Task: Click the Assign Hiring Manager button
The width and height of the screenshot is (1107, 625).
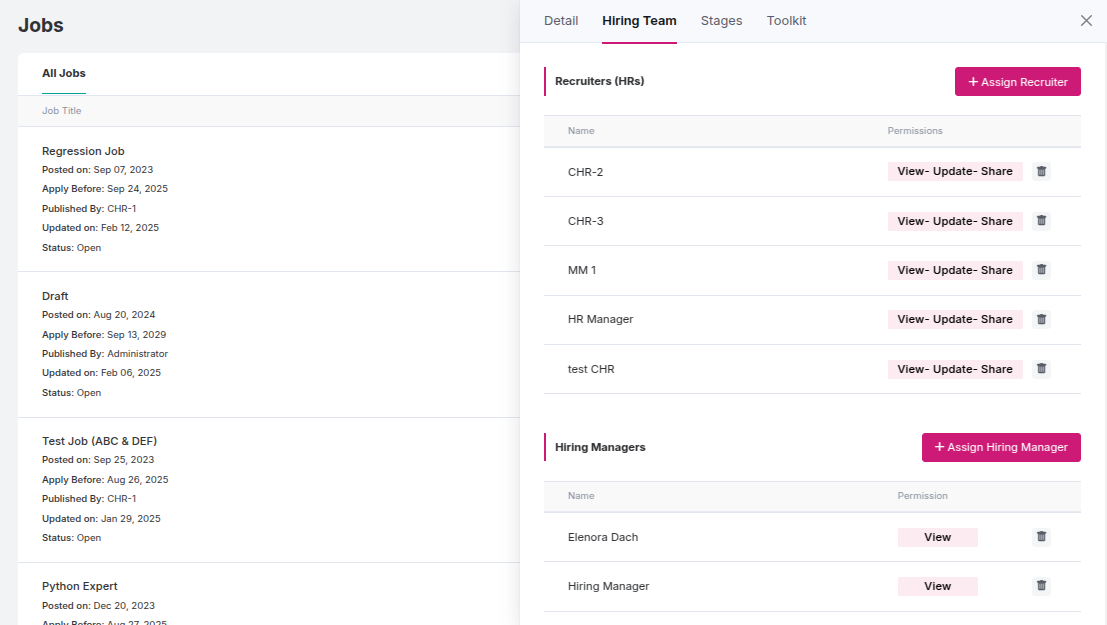Action: tap(1001, 447)
